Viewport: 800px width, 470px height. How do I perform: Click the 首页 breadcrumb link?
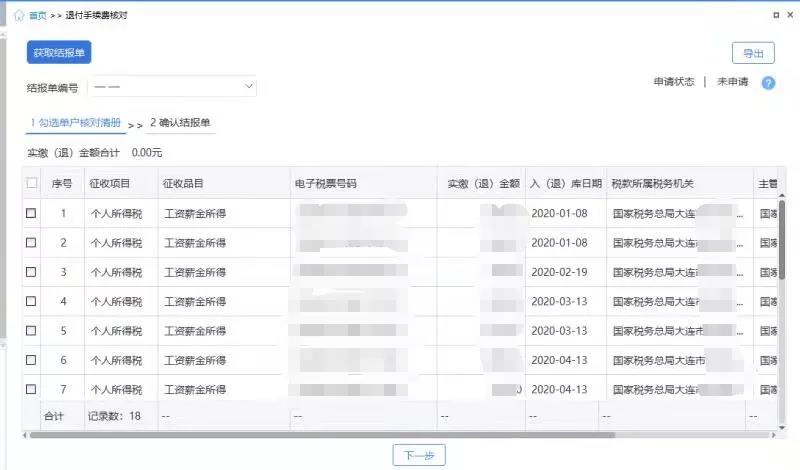coord(37,15)
